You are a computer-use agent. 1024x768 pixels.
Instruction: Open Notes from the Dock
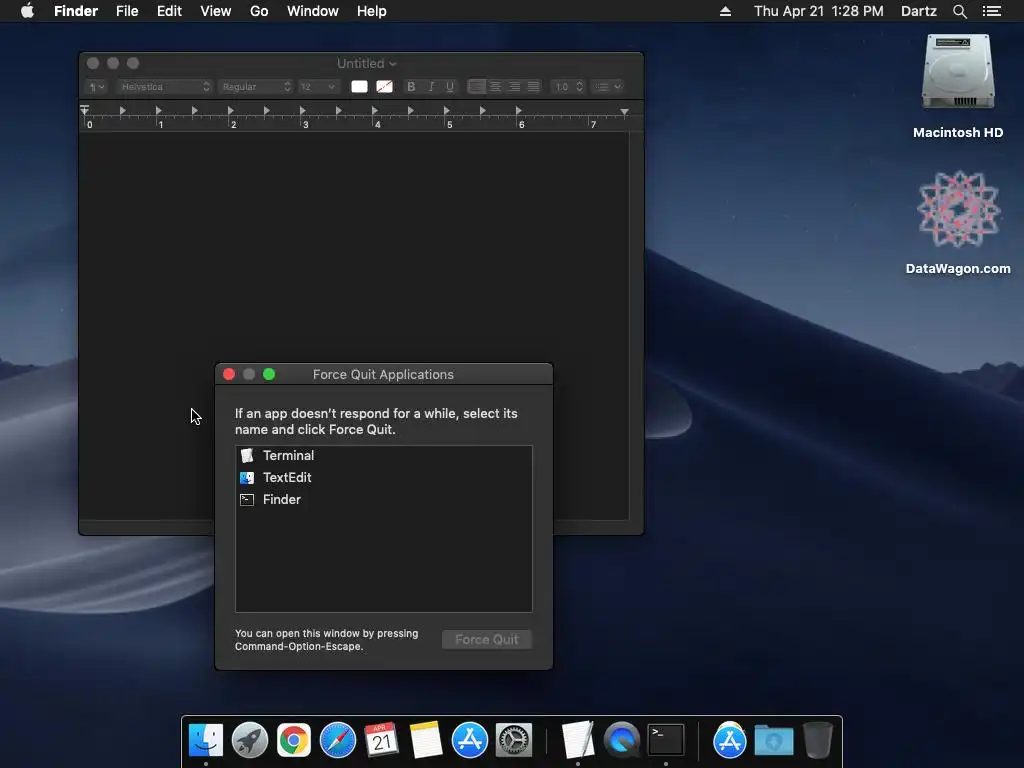426,741
